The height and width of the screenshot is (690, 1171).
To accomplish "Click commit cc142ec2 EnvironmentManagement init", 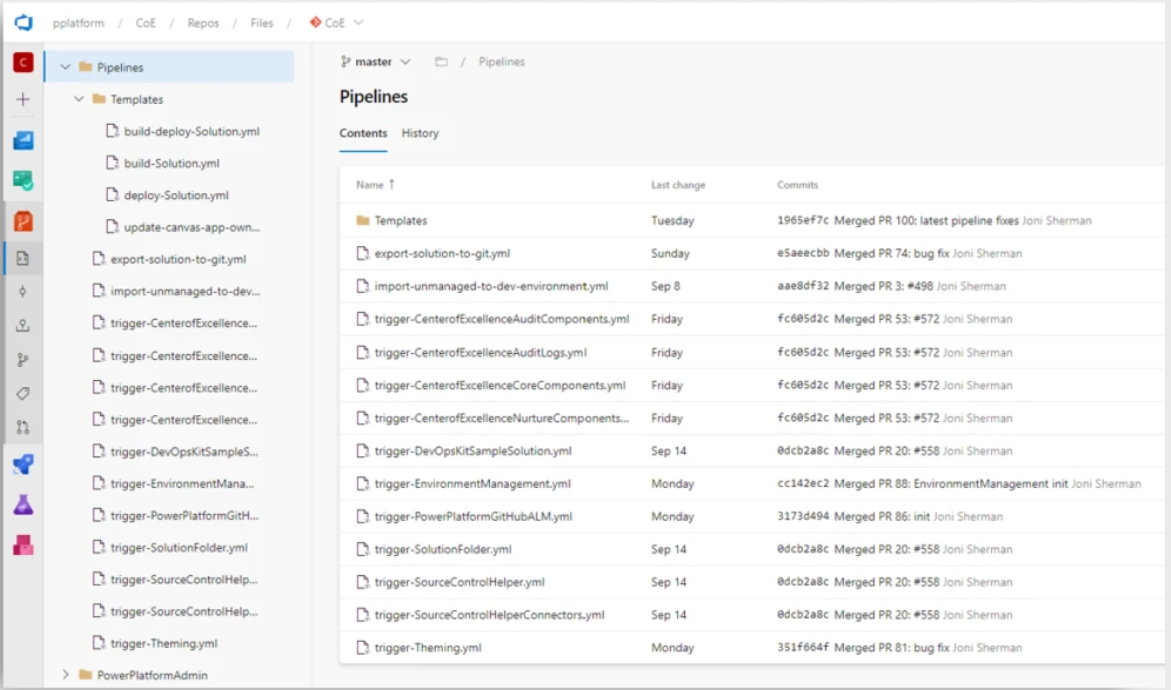I will (x=922, y=484).
